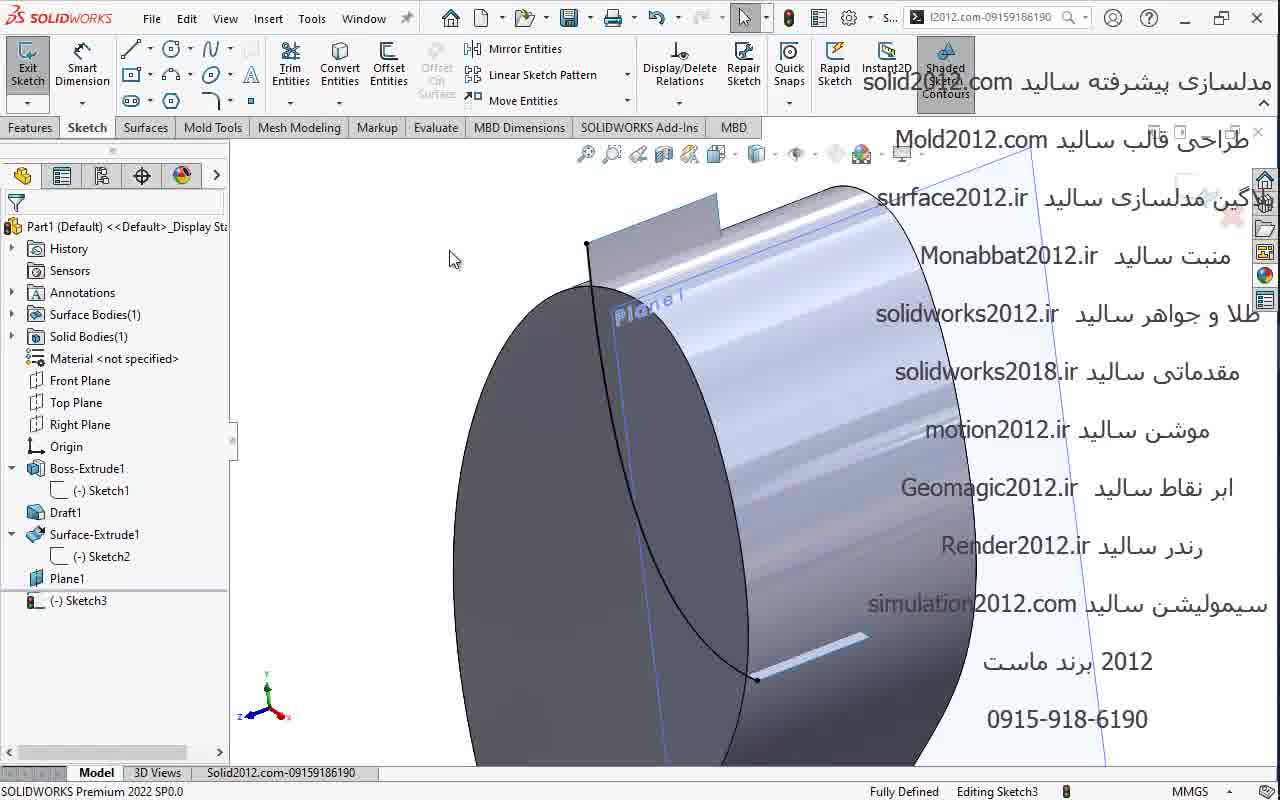
Task: Expand the Surface Bodies(1) node
Action: 12,315
